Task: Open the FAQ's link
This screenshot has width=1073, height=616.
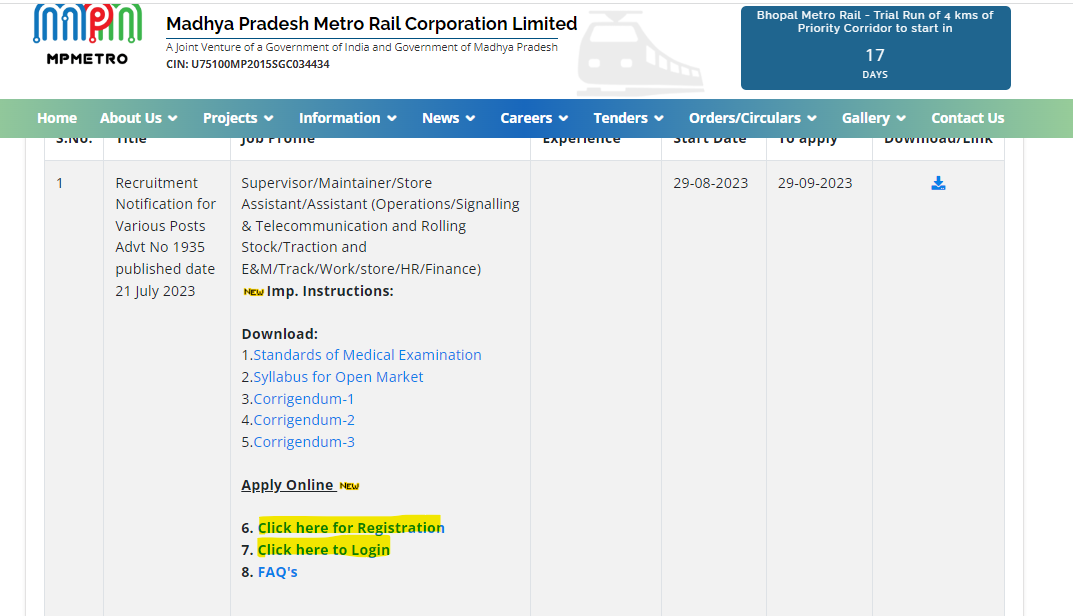Action: click(277, 572)
